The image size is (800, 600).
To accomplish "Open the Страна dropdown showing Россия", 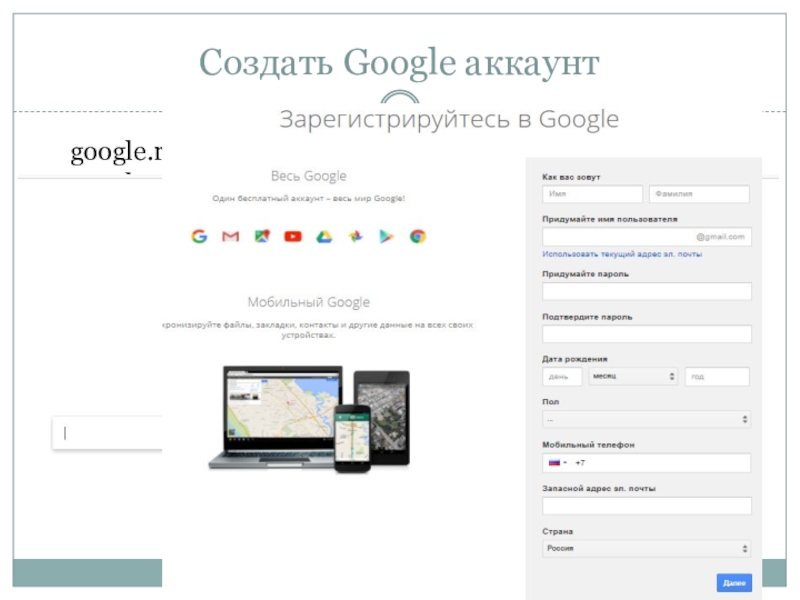I will click(646, 548).
